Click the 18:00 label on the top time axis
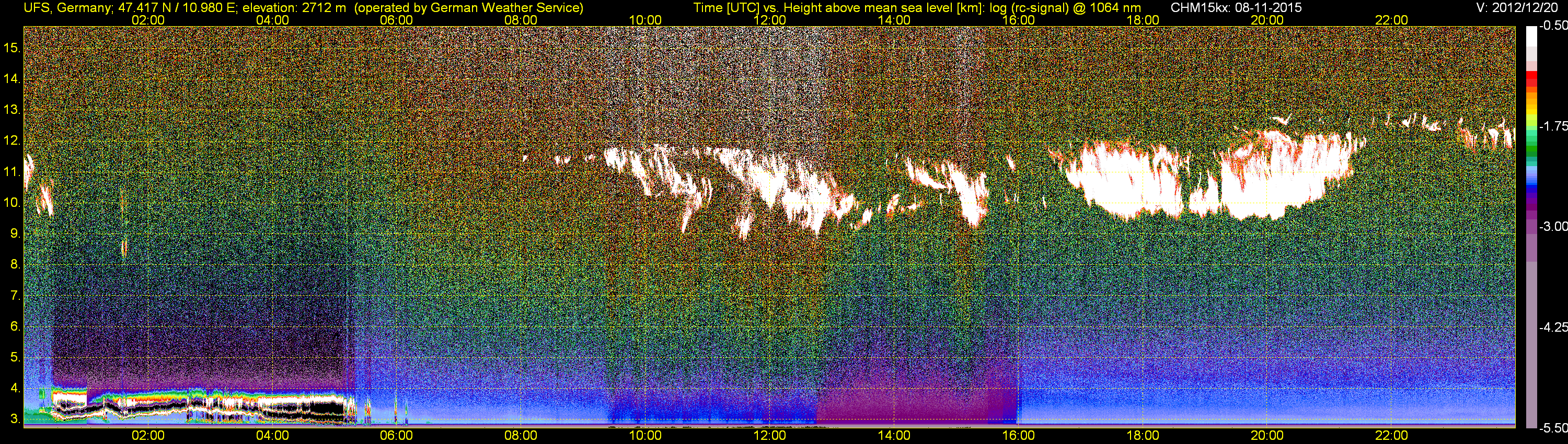Image resolution: width=1568 pixels, height=444 pixels. coord(1143,20)
